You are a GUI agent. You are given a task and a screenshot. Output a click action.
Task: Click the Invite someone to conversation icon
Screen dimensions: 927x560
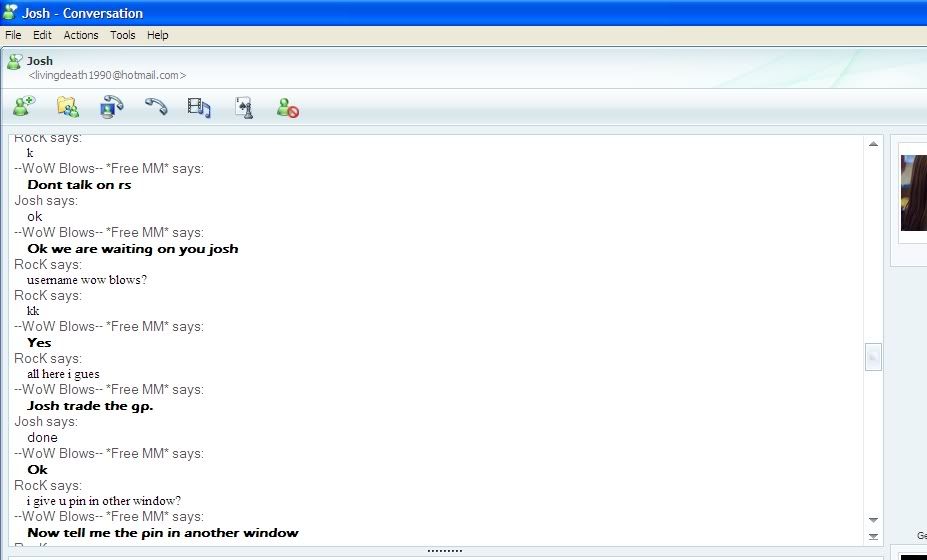tap(24, 106)
